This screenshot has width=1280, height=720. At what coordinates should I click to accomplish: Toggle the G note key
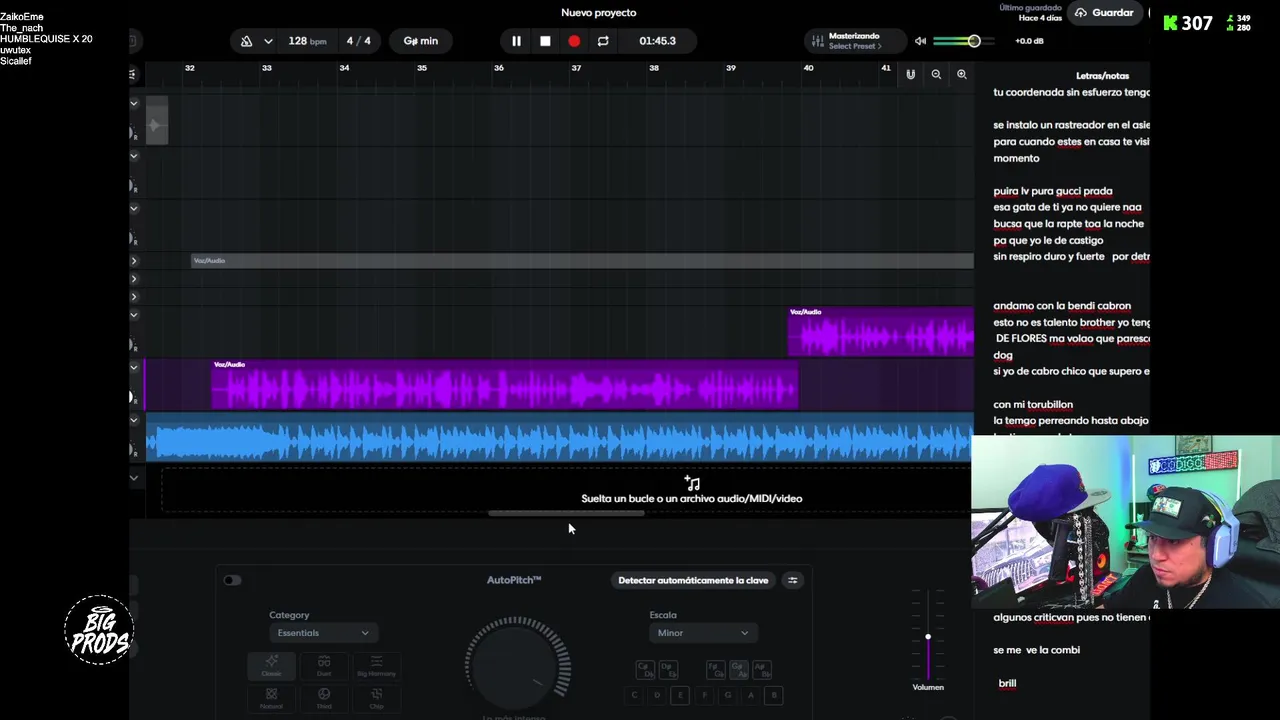pos(727,695)
